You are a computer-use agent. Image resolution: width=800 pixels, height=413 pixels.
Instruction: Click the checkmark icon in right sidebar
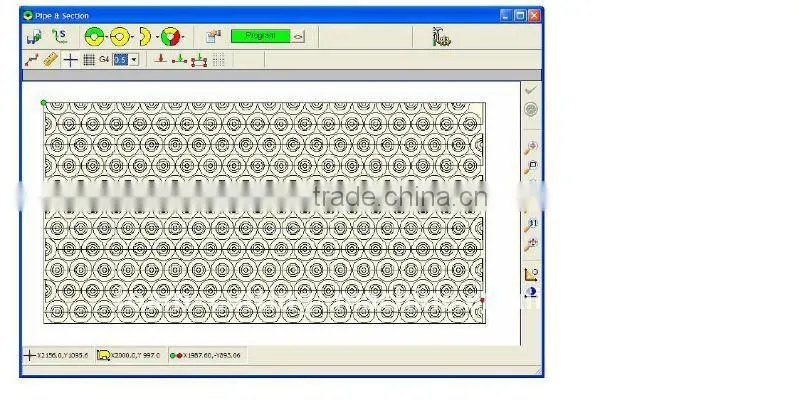pyautogui.click(x=531, y=90)
